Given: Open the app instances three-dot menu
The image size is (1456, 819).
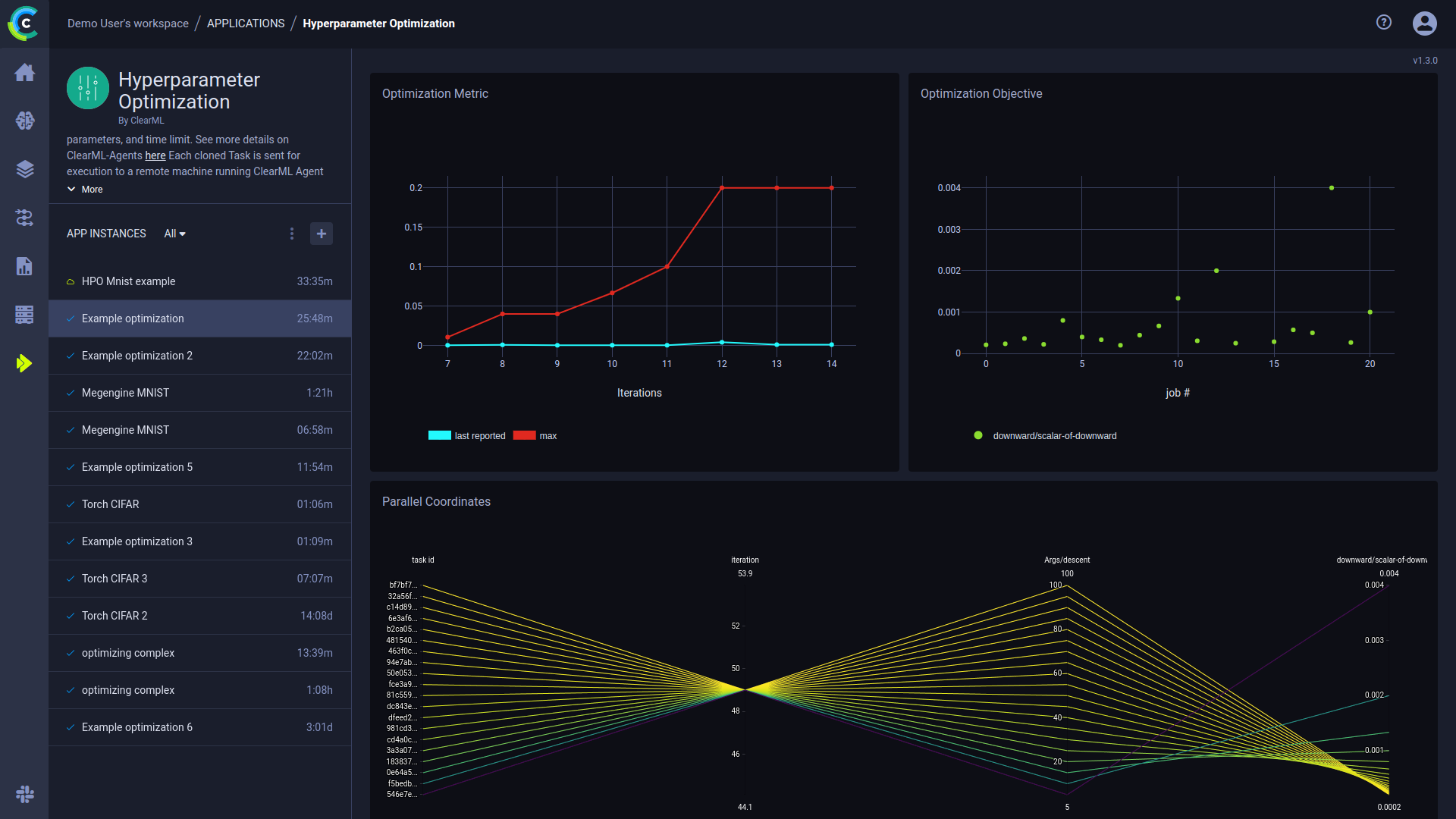Looking at the screenshot, I should pyautogui.click(x=292, y=234).
